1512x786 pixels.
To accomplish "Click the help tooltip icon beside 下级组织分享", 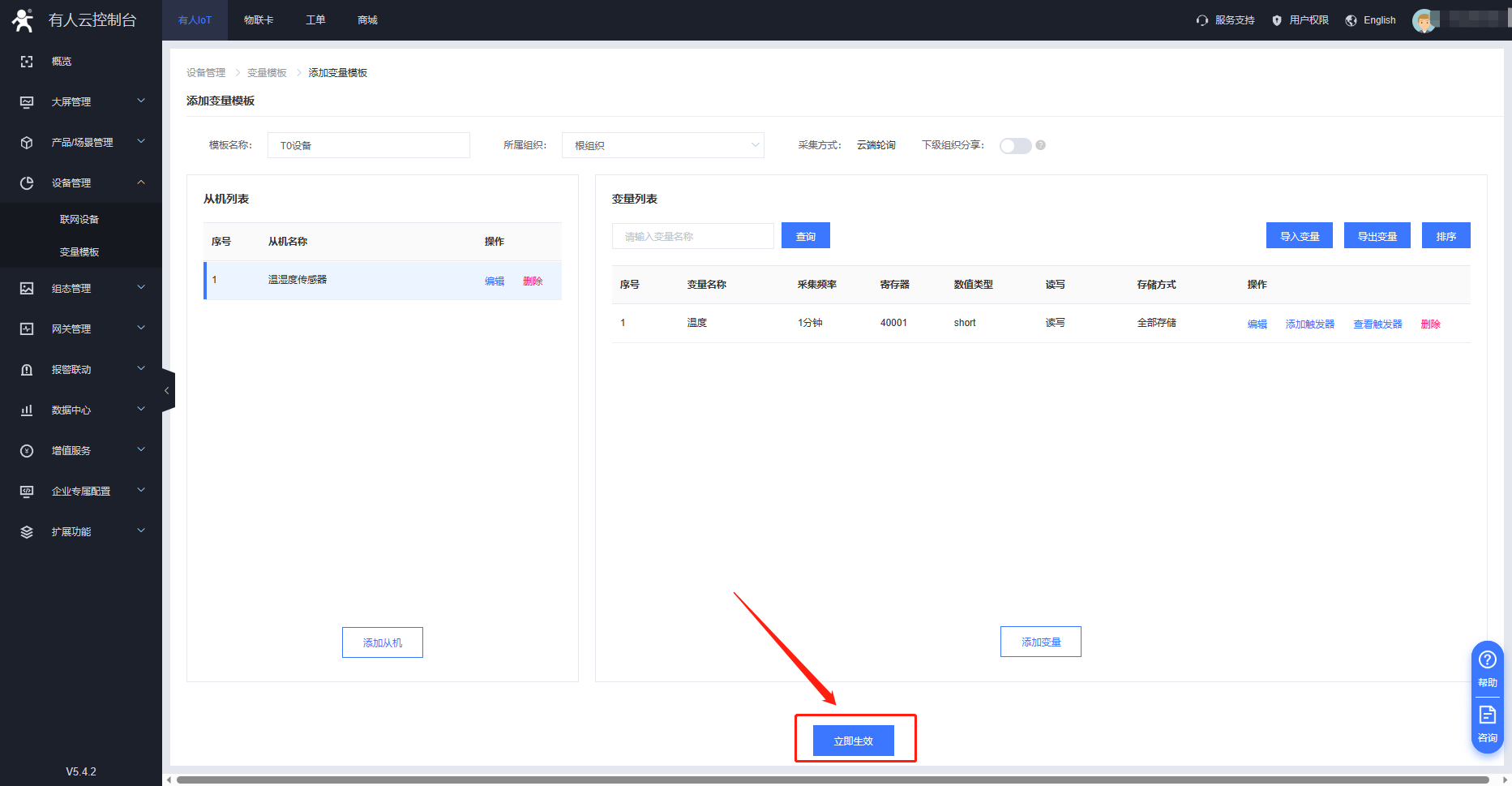I will tap(1041, 145).
